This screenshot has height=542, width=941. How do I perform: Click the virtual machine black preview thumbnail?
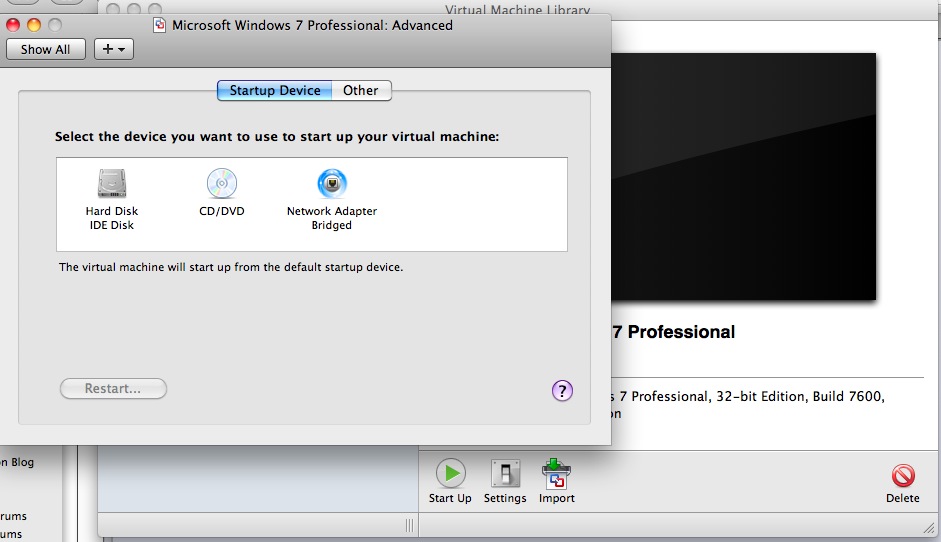coord(744,176)
